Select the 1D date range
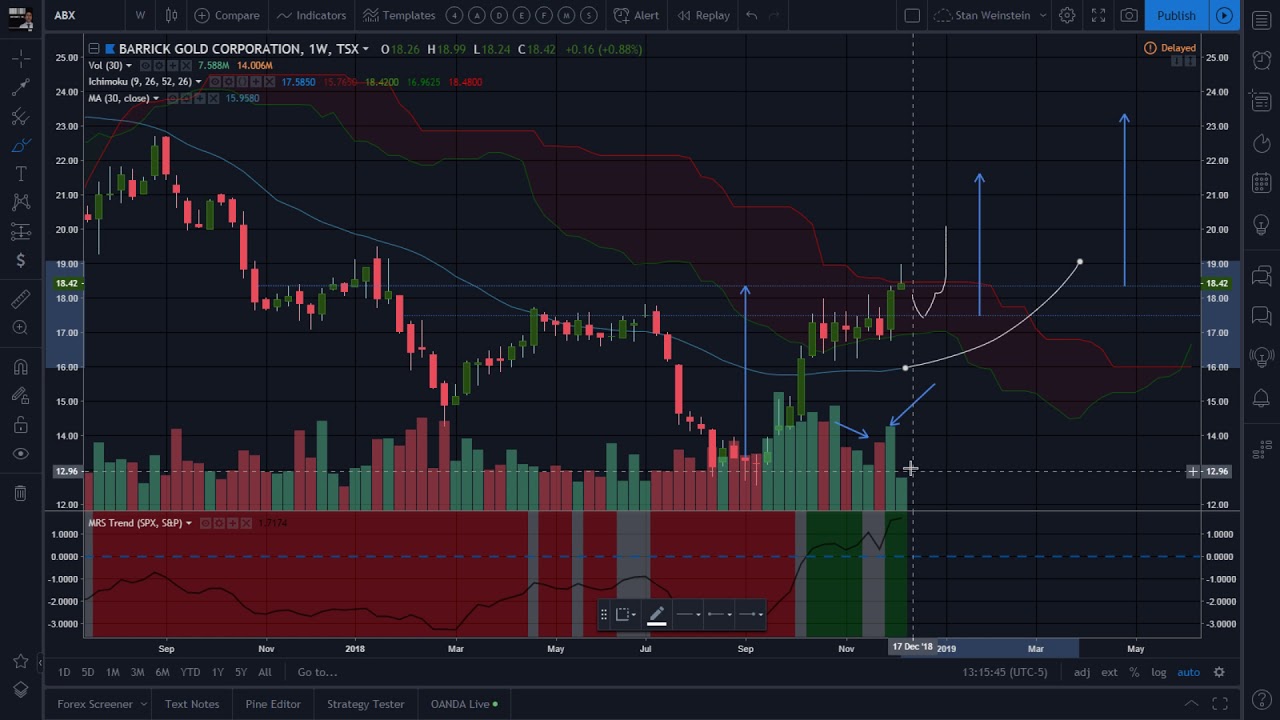This screenshot has height=720, width=1280. point(63,672)
